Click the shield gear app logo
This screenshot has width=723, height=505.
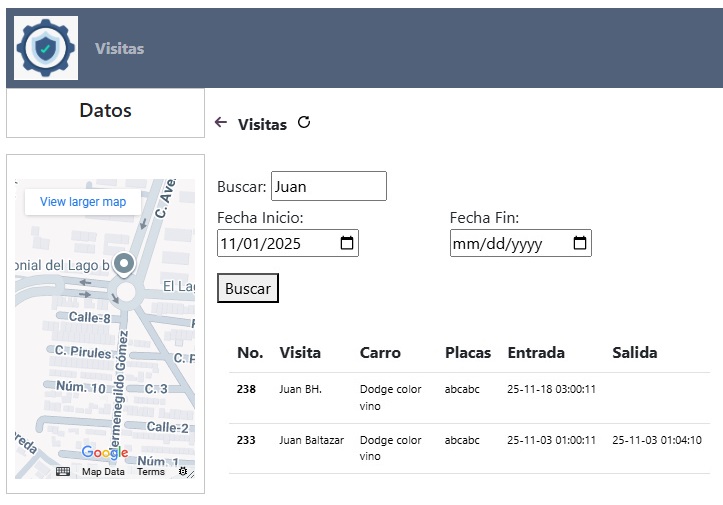click(x=47, y=48)
